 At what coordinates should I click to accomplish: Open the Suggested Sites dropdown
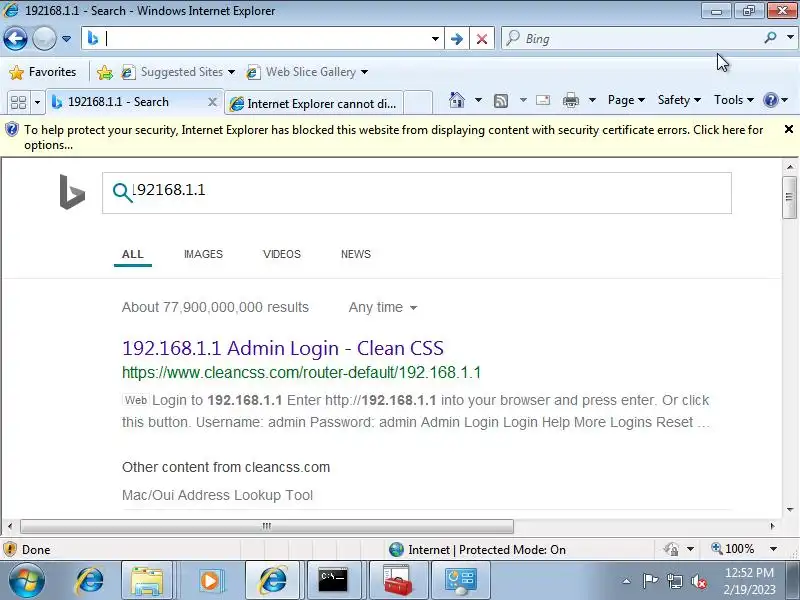coord(178,72)
